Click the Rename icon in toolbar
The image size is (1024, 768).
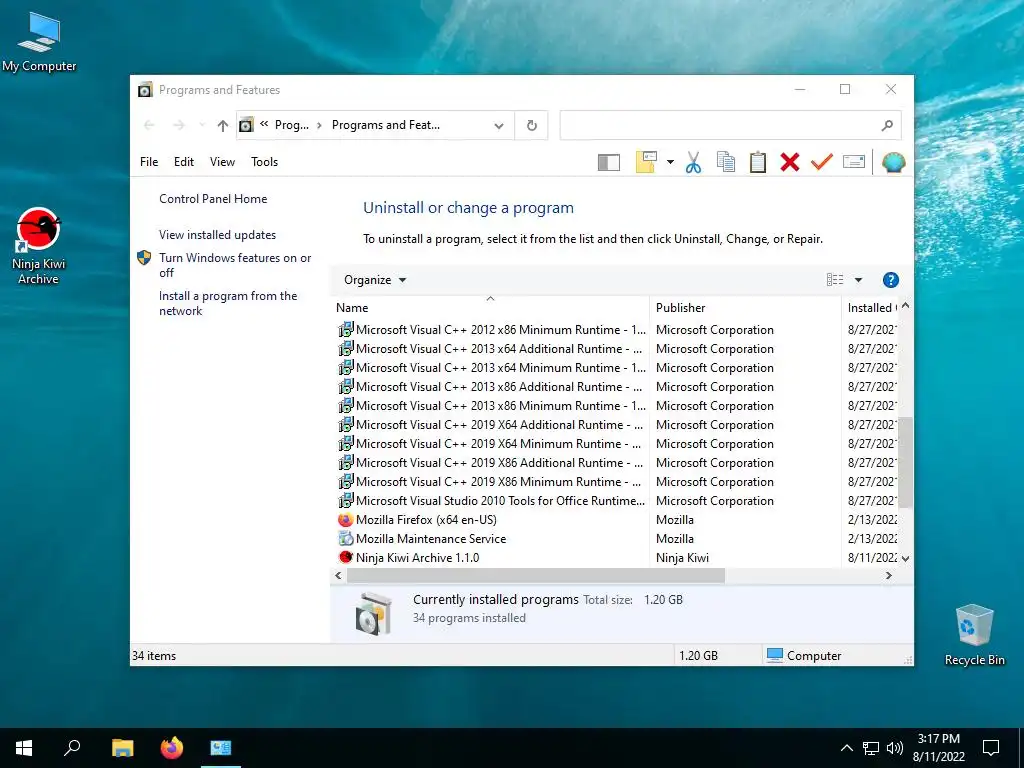point(854,161)
